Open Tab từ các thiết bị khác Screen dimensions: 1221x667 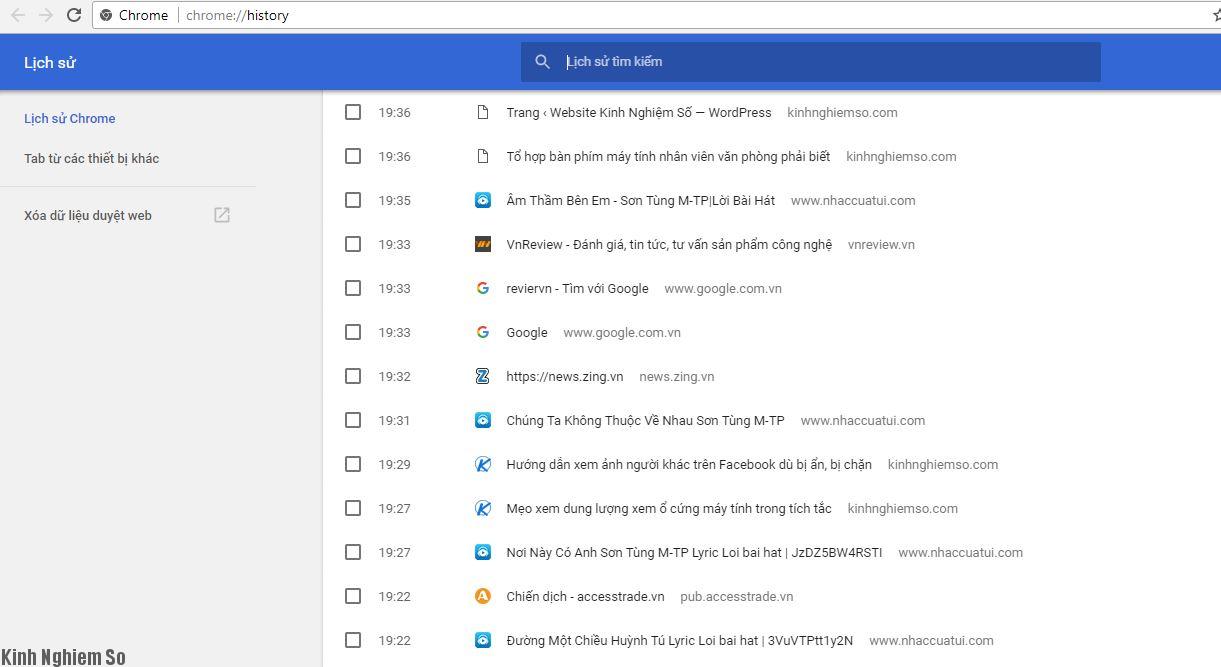click(92, 158)
